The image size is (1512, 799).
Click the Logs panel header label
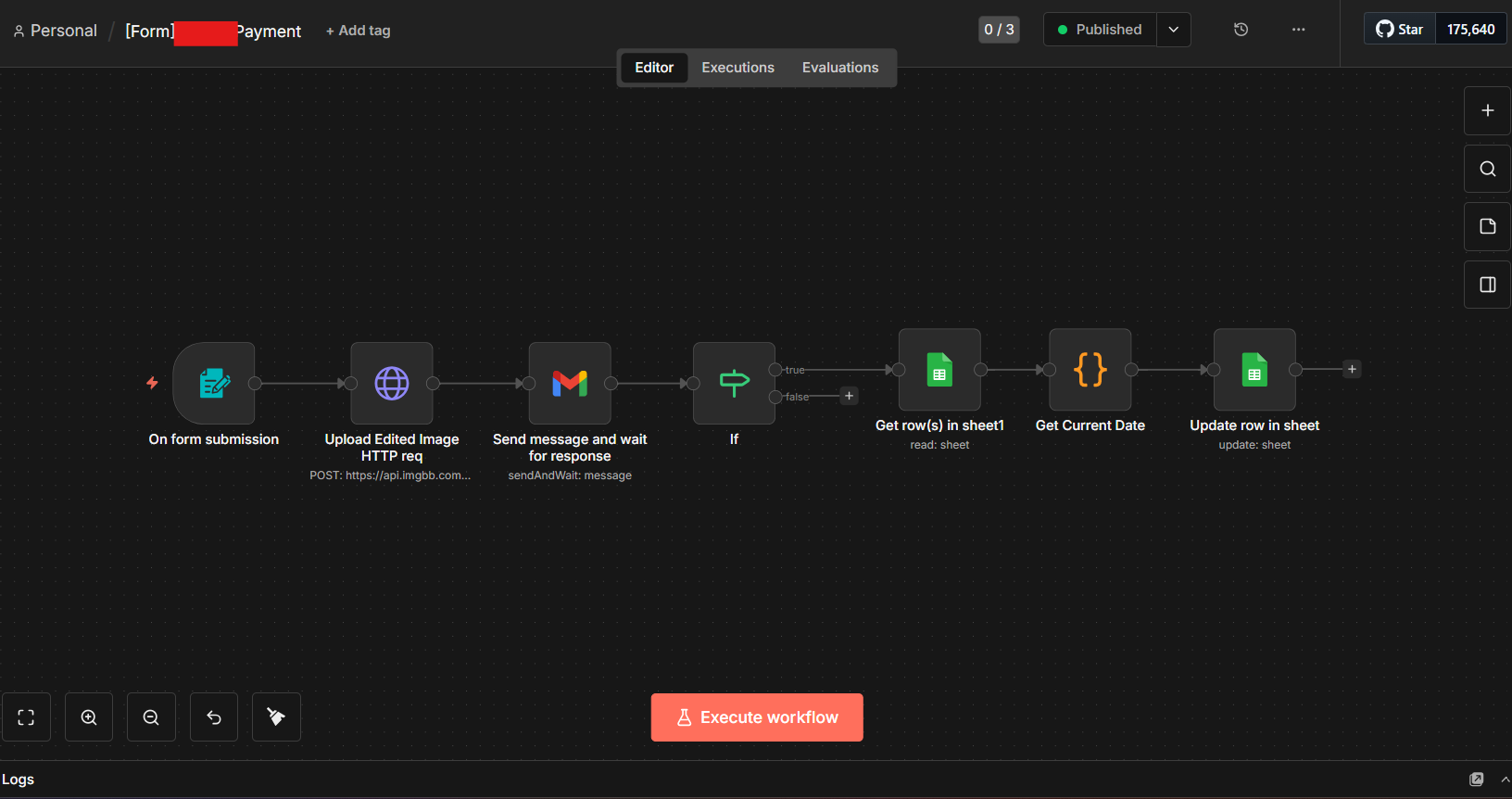tap(19, 780)
